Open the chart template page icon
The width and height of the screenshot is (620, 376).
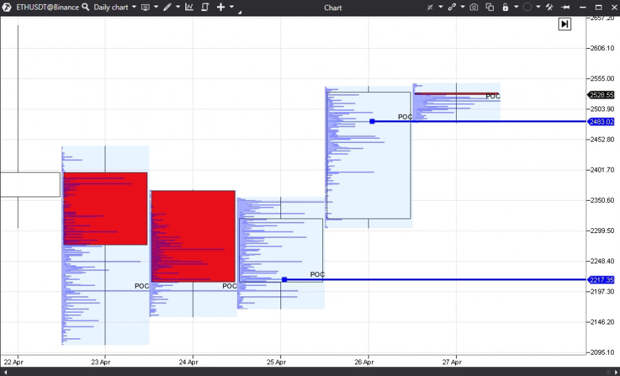pyautogui.click(x=205, y=7)
